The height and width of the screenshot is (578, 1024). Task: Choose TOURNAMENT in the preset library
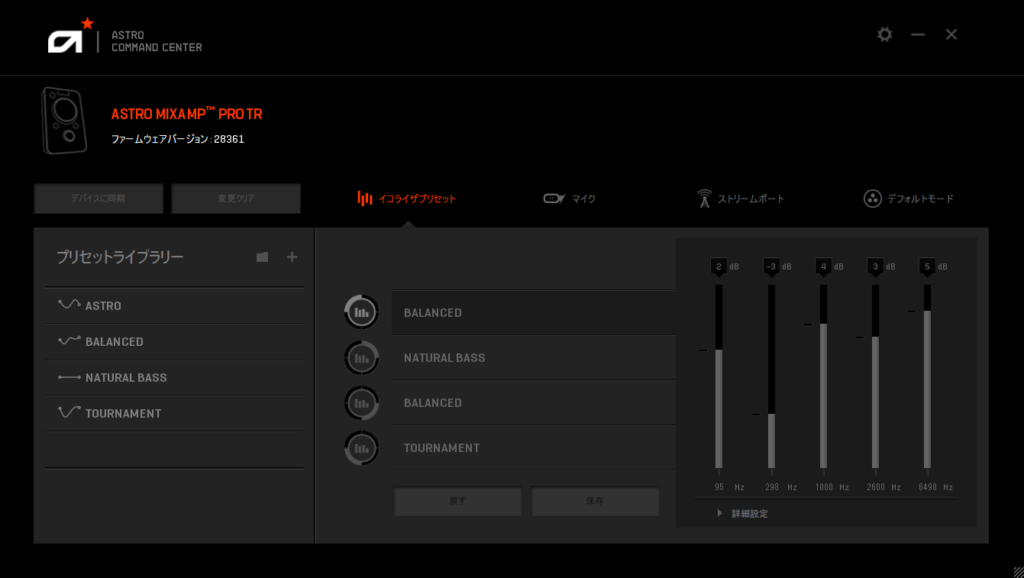tap(174, 413)
